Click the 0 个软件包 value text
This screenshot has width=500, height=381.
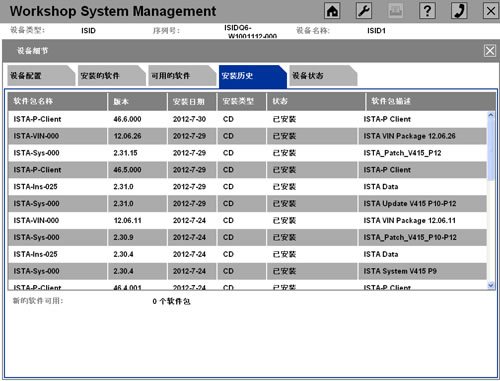[171, 301]
